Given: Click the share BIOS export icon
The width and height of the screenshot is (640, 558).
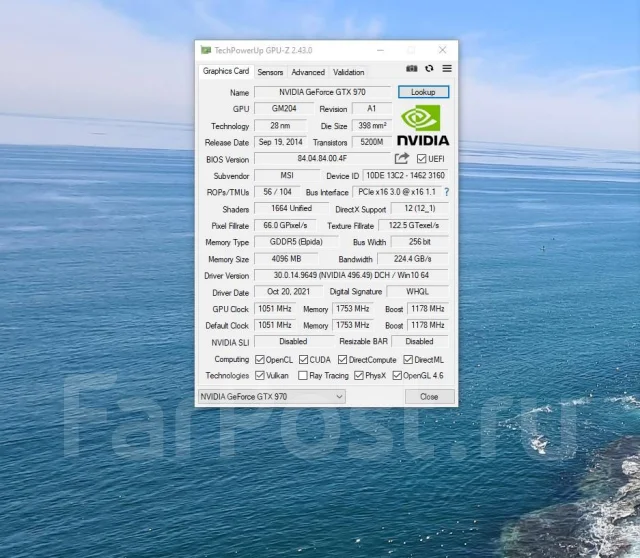Looking at the screenshot, I should click(402, 158).
